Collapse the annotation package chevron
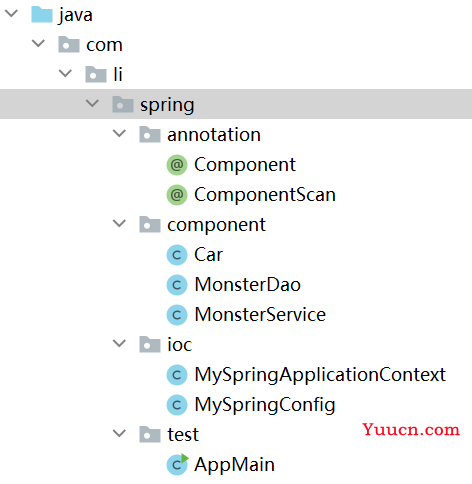Screen dimensions: 472x484 (119, 133)
